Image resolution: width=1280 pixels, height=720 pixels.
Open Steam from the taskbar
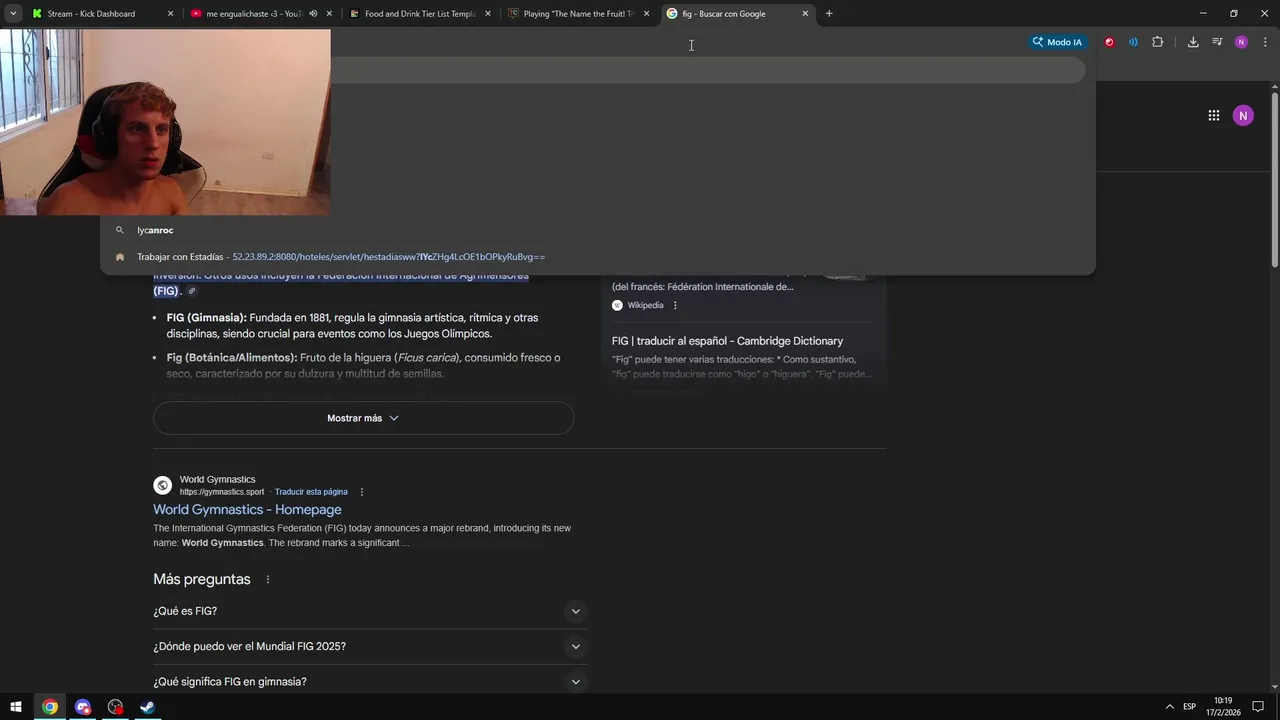tap(147, 707)
